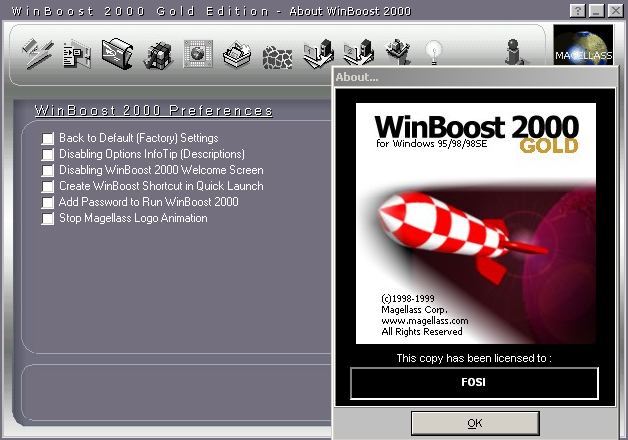Select the monitor scroll toolbar icon
The image size is (628, 440).
117,54
